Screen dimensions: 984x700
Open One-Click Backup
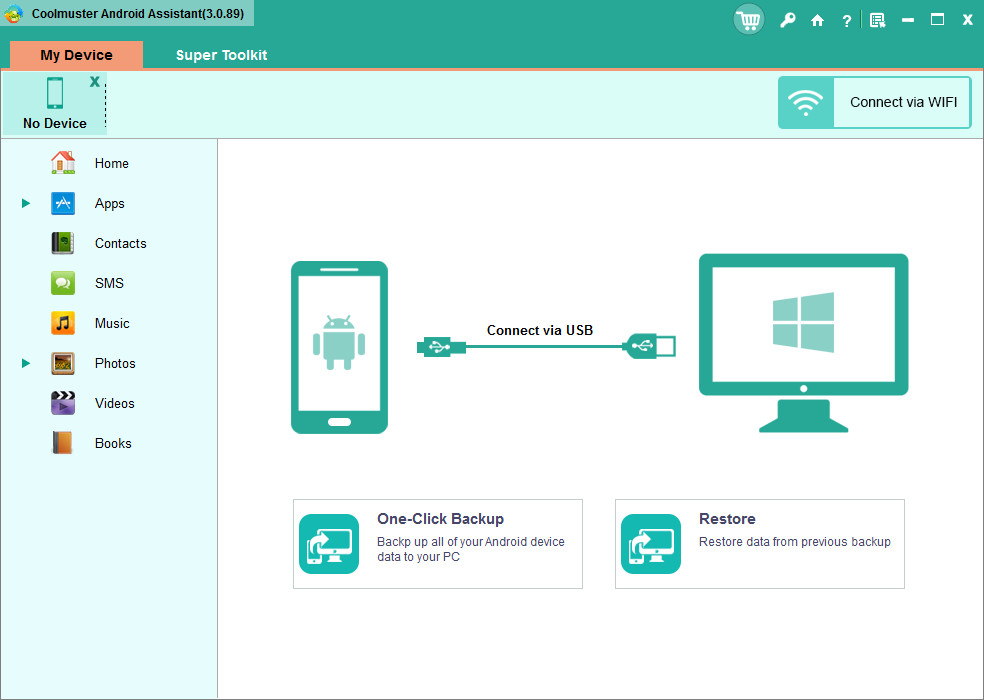tap(438, 544)
